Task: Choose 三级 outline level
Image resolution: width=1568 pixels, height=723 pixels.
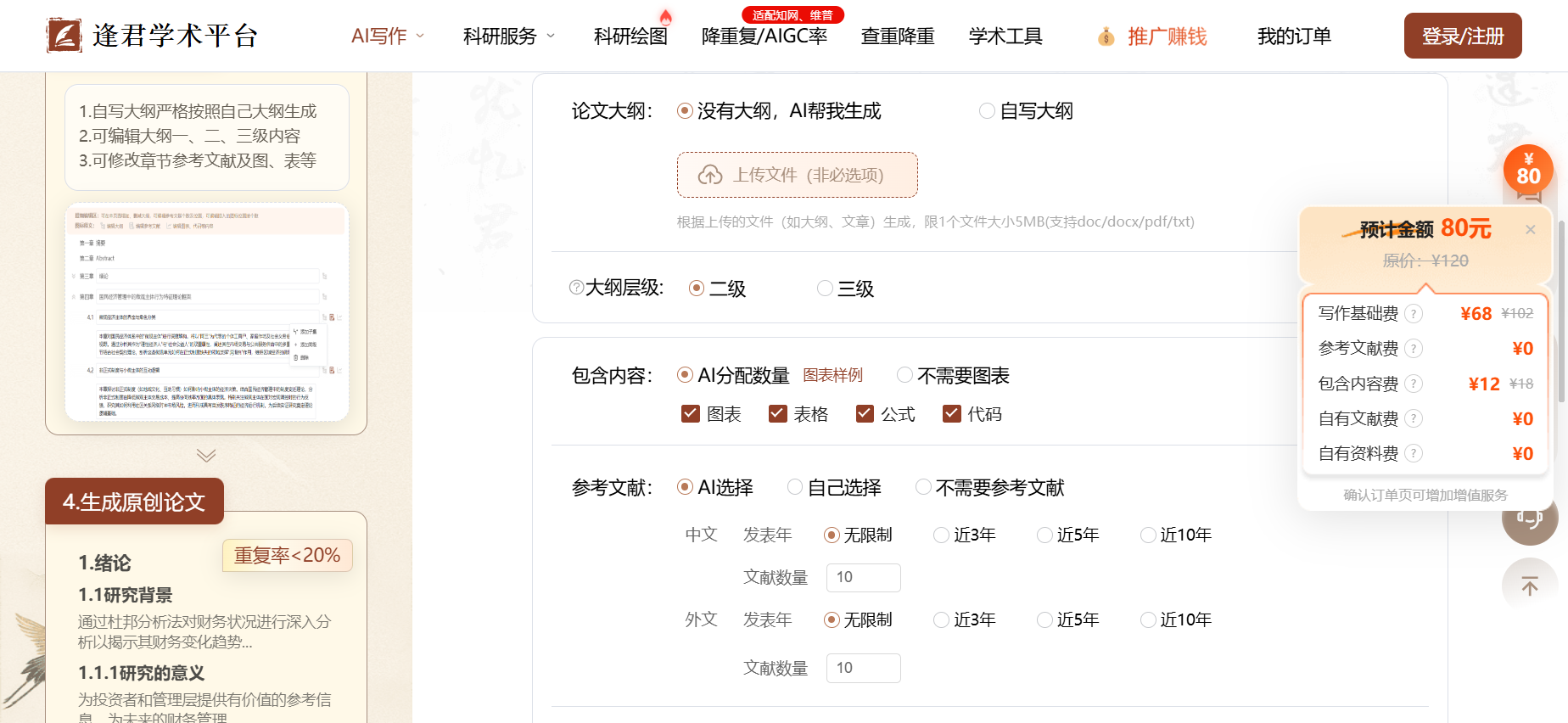Action: 845,289
